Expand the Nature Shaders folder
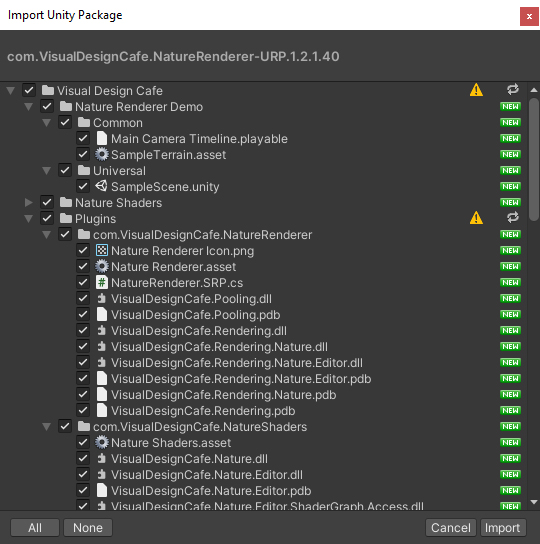The height and width of the screenshot is (544, 540). [29, 202]
